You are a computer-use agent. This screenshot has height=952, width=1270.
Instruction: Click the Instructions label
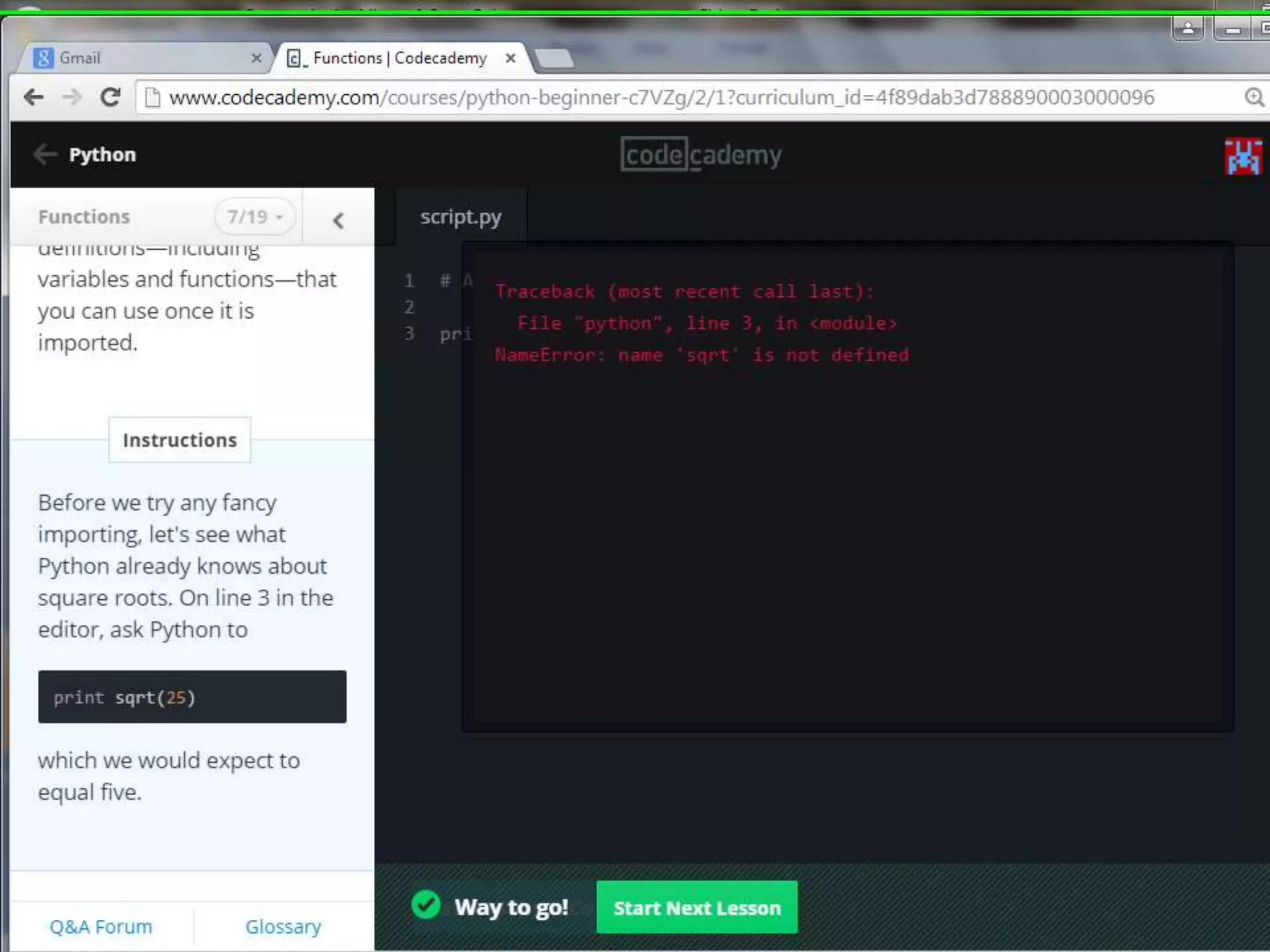pos(180,440)
